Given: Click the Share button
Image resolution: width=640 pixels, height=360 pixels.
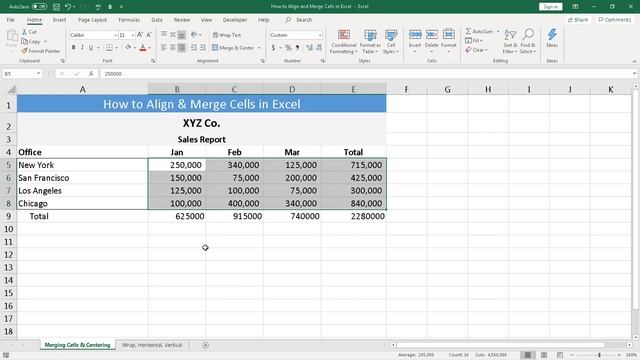Looking at the screenshot, I should pos(578,20).
